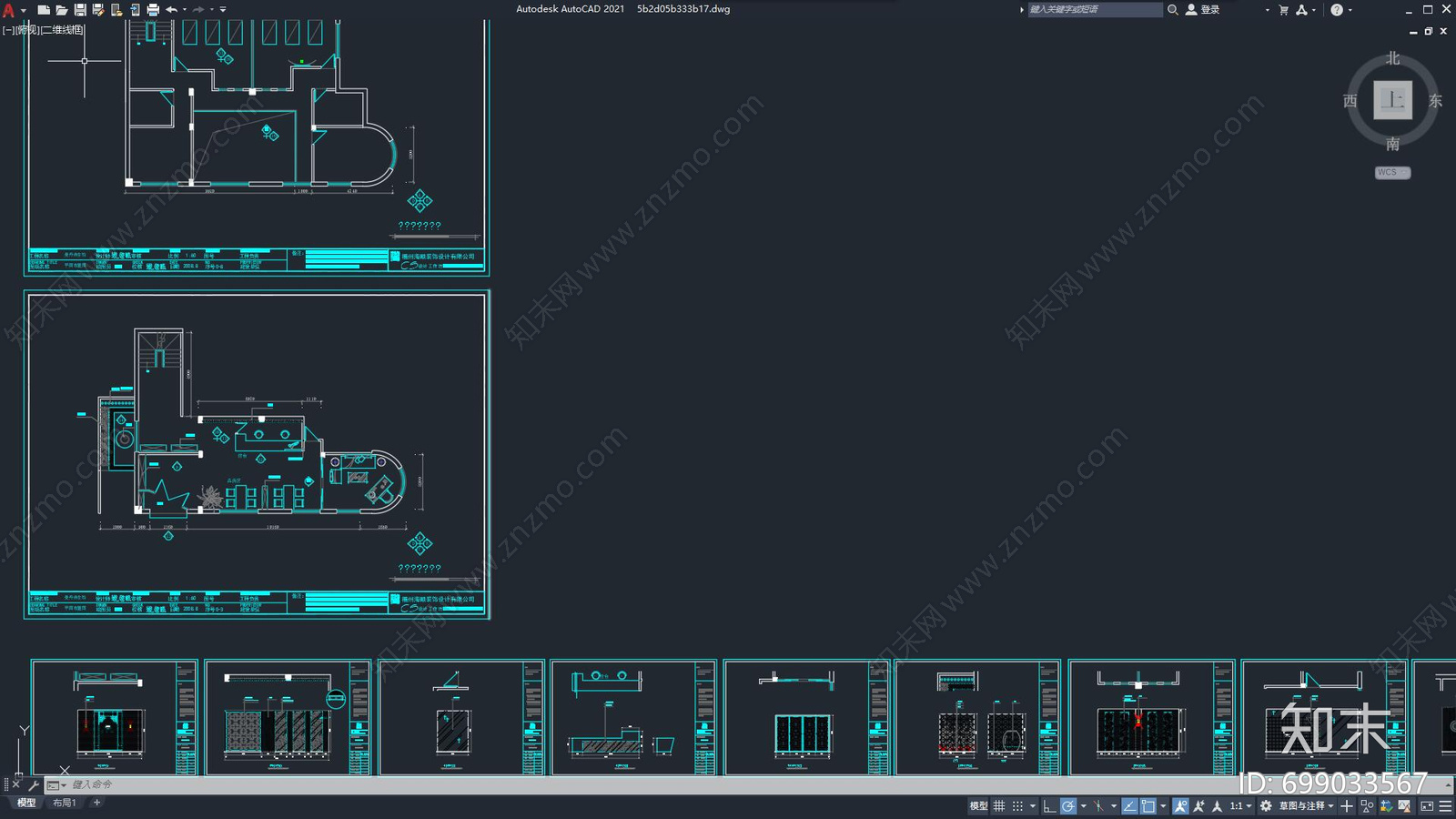The height and width of the screenshot is (819, 1456).
Task: Open the AutoCAD application menu (red A)
Action: pyautogui.click(x=9, y=10)
